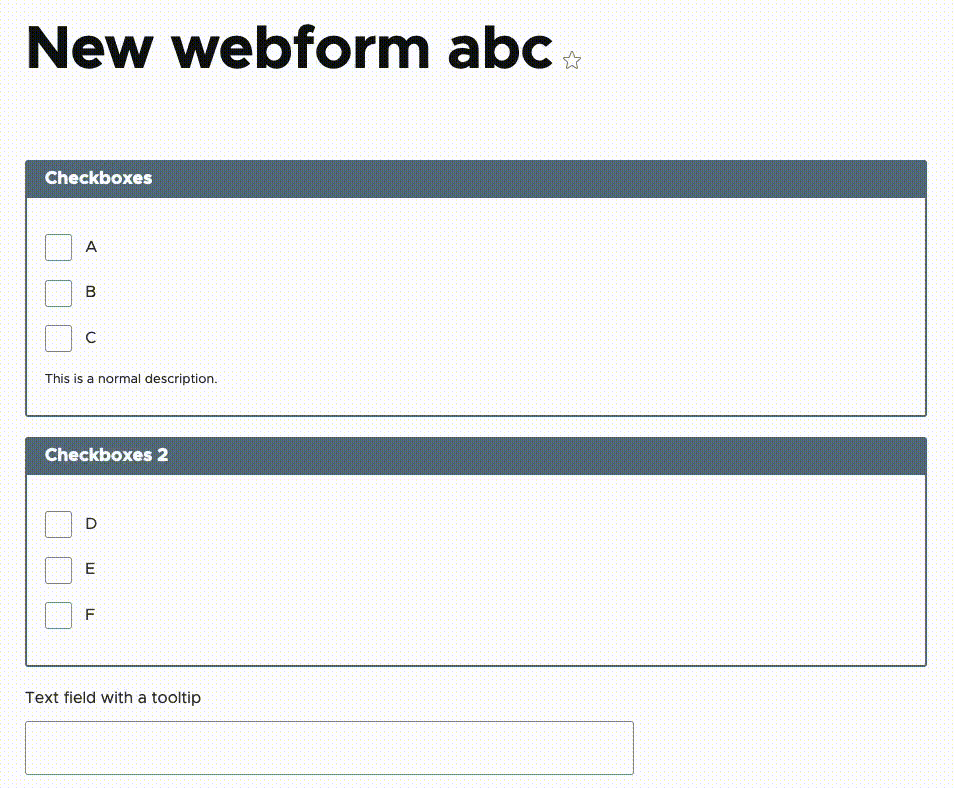Check the box next to C
This screenshot has width=954, height=788.
point(58,338)
